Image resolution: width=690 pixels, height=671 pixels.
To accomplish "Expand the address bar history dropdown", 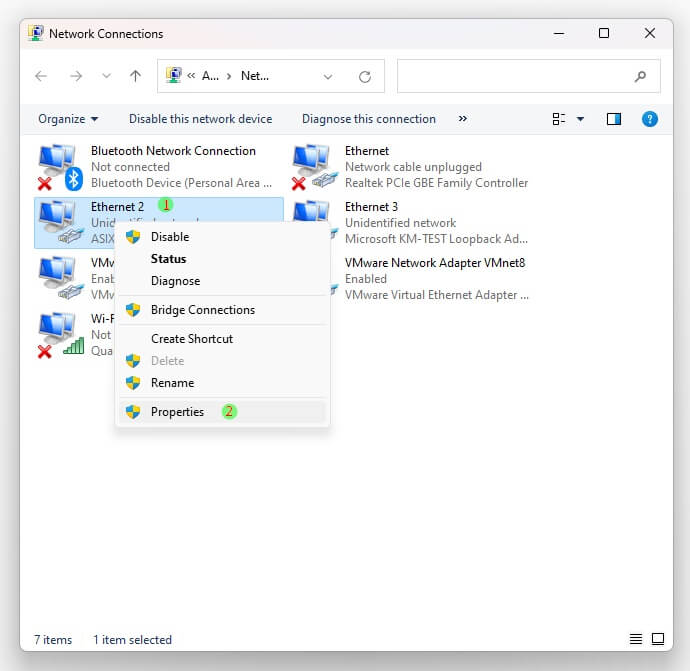I will (328, 76).
